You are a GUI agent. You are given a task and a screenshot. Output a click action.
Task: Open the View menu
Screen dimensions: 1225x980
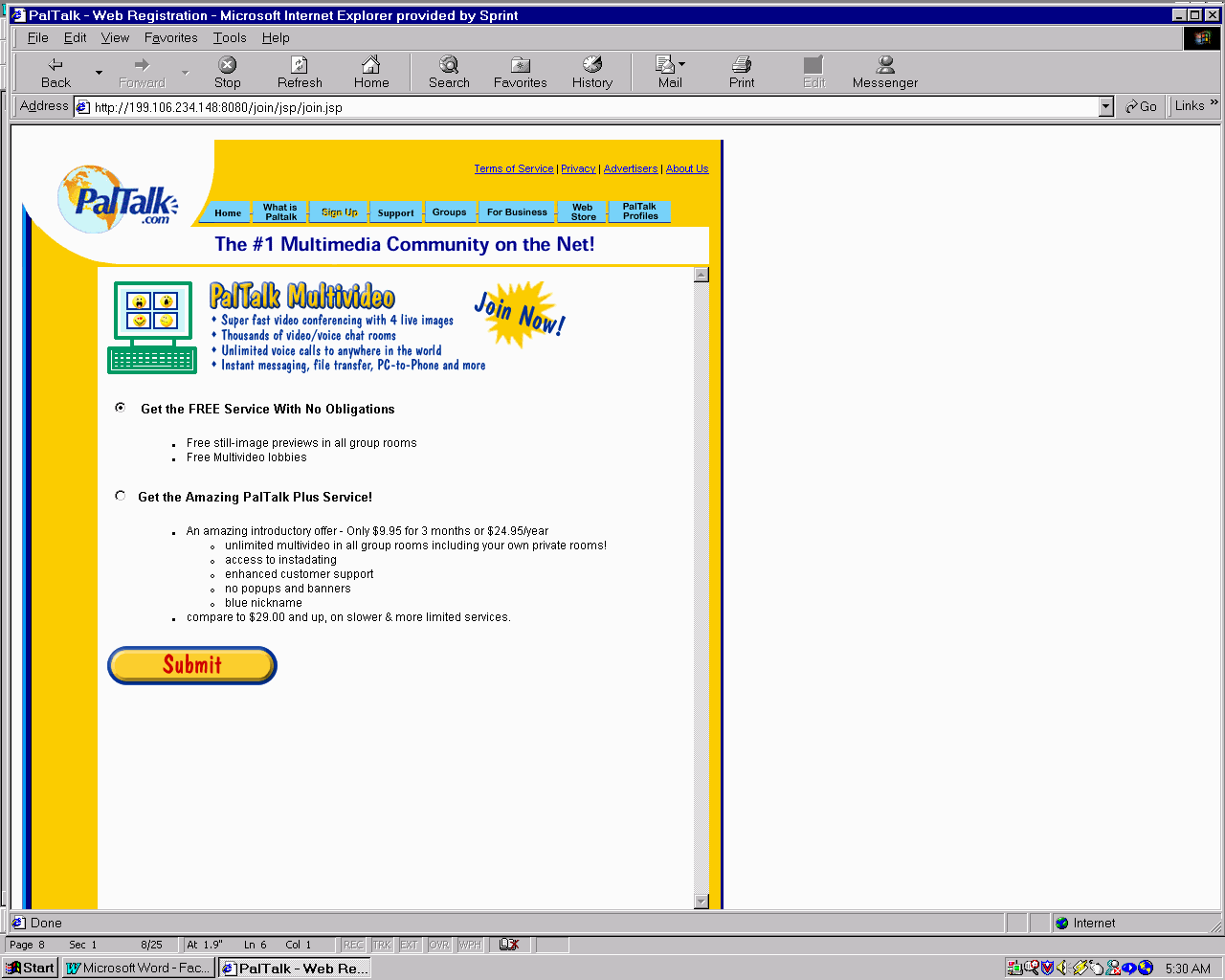pos(115,37)
